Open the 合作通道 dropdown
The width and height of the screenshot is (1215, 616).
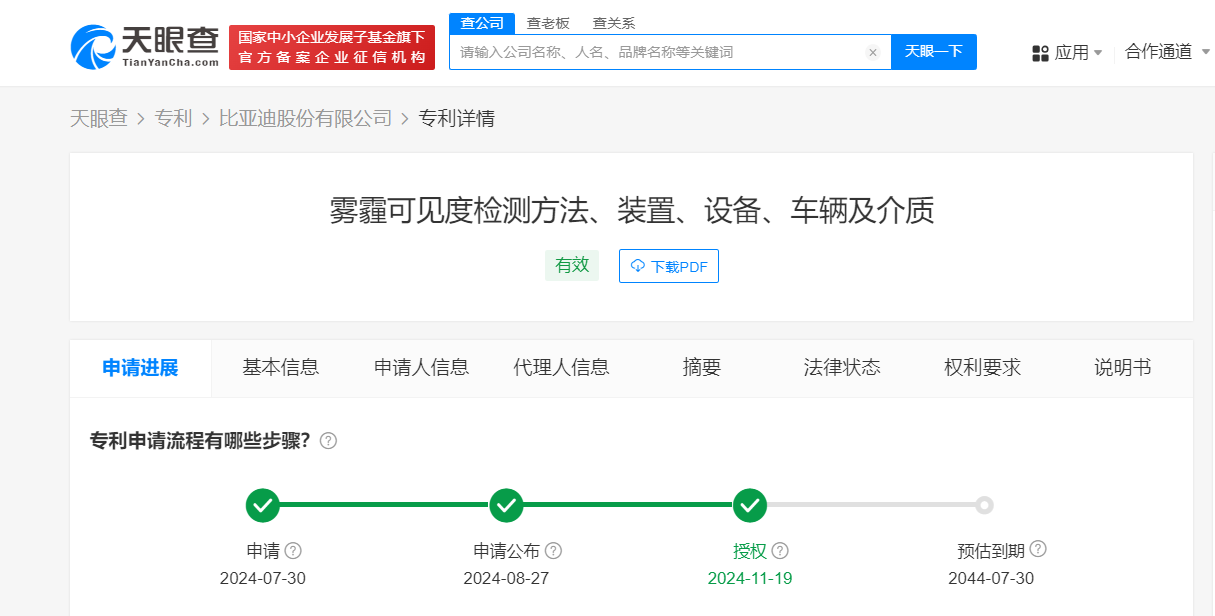[1167, 52]
